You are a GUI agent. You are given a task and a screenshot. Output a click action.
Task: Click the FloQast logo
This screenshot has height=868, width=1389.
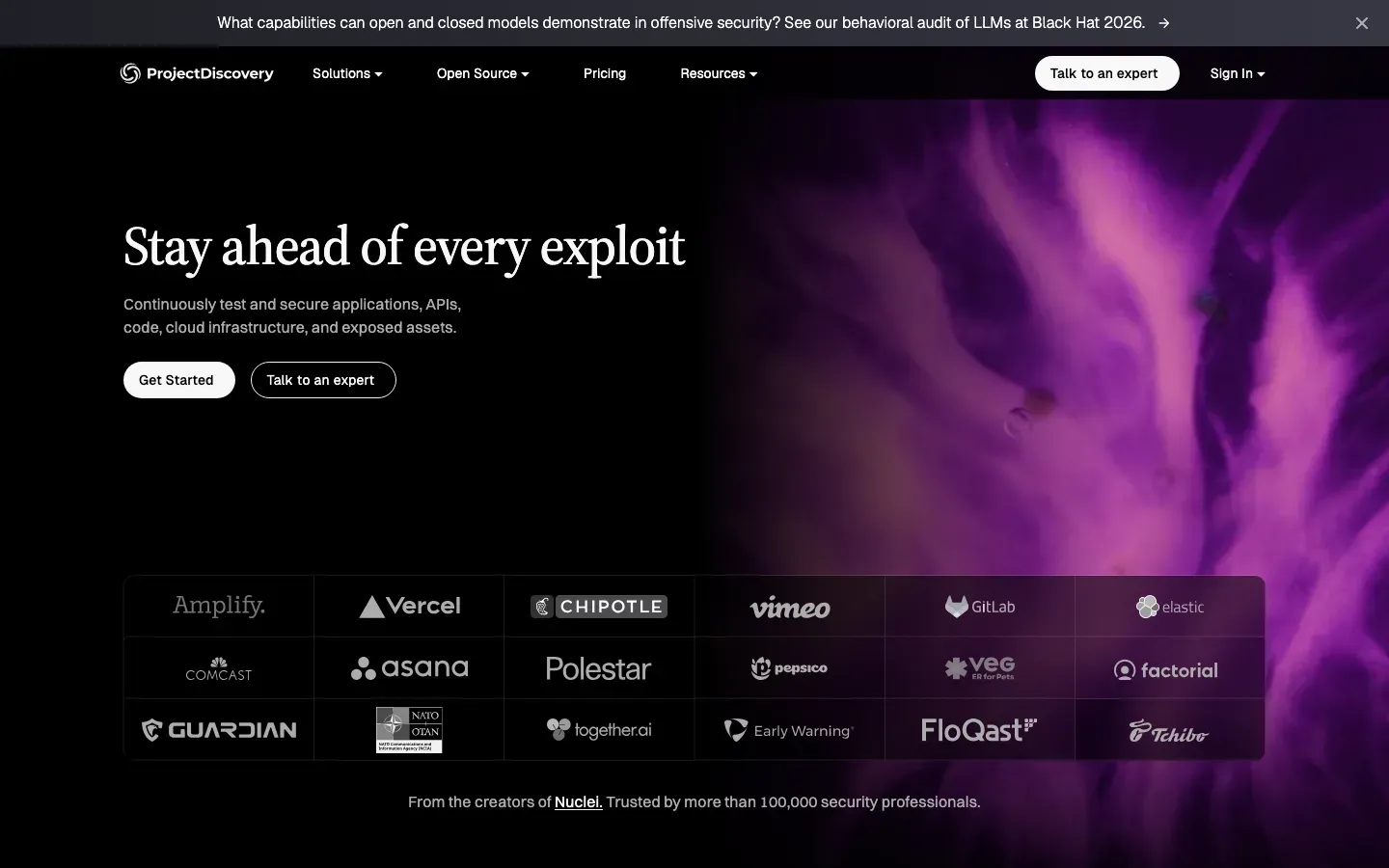(979, 730)
